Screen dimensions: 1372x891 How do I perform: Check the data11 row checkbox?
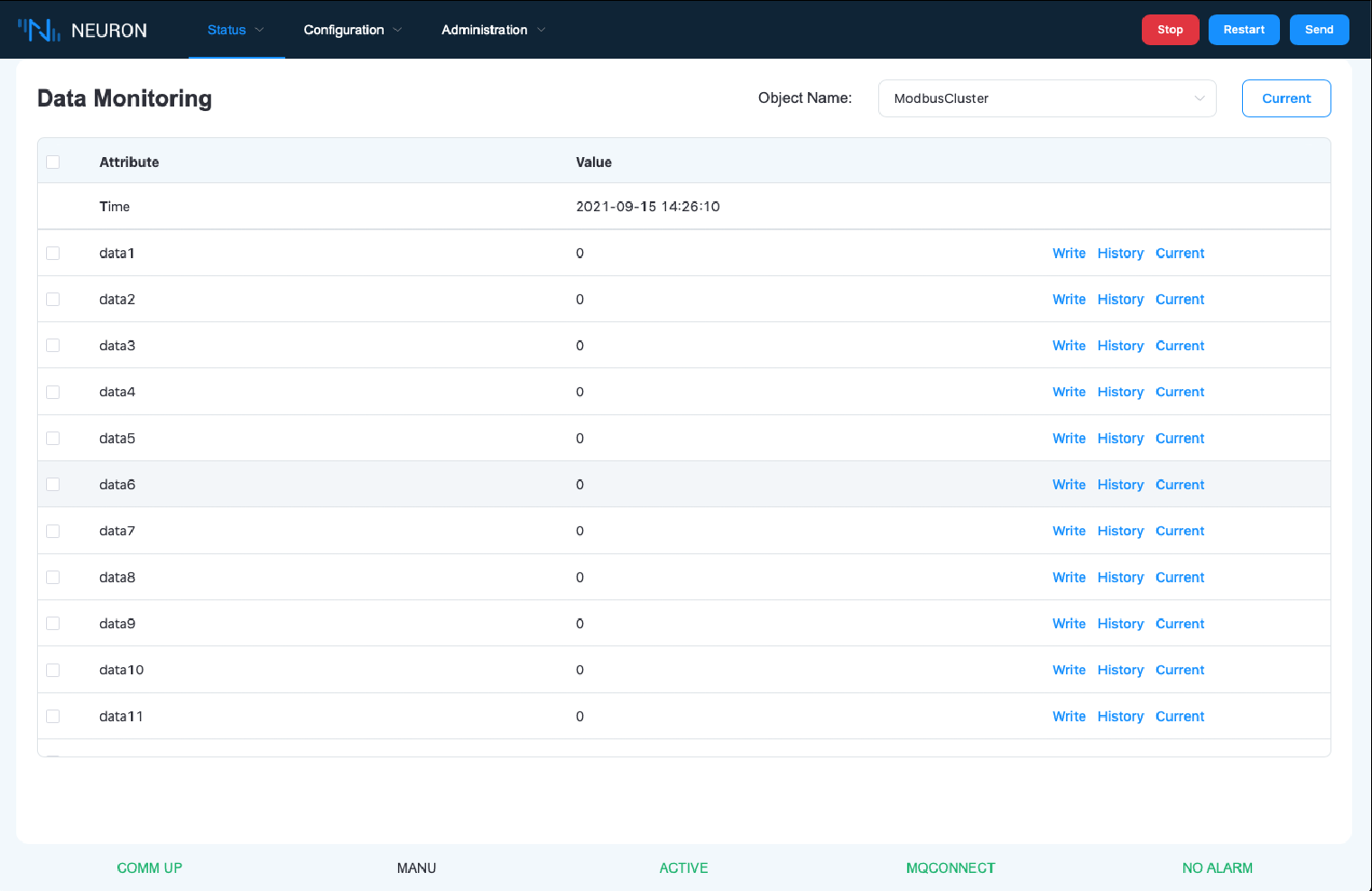point(53,716)
